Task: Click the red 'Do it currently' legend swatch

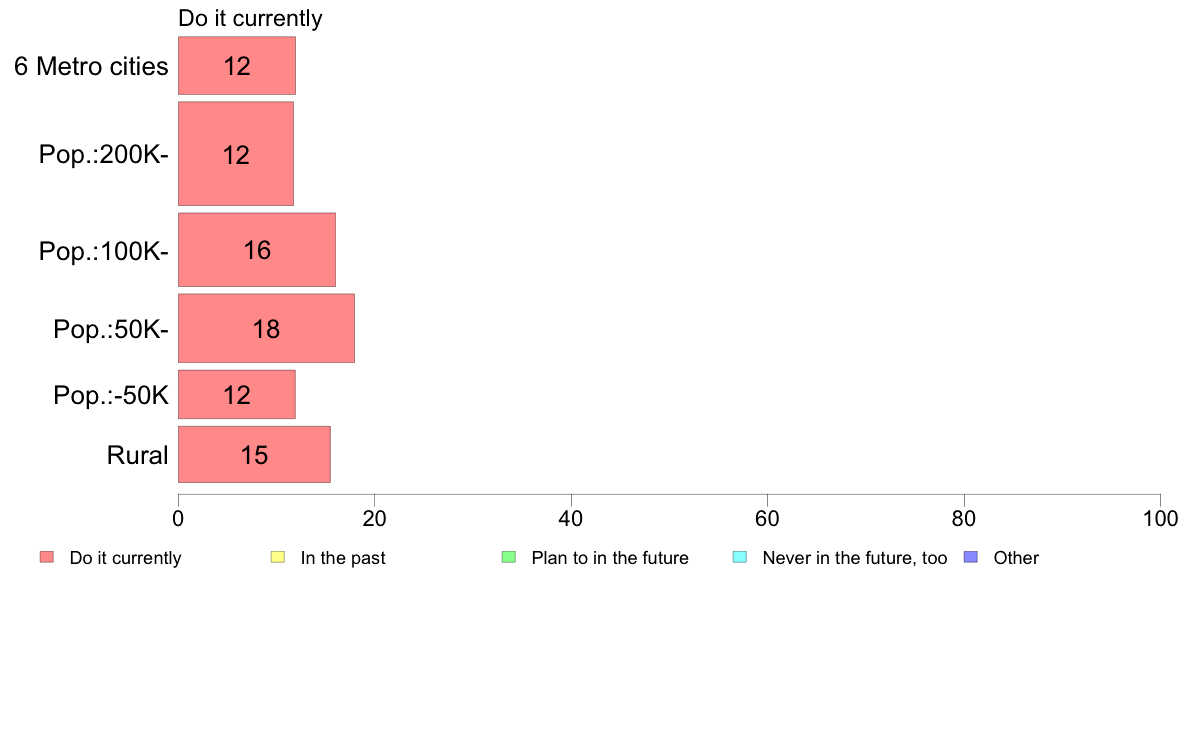Action: point(47,557)
